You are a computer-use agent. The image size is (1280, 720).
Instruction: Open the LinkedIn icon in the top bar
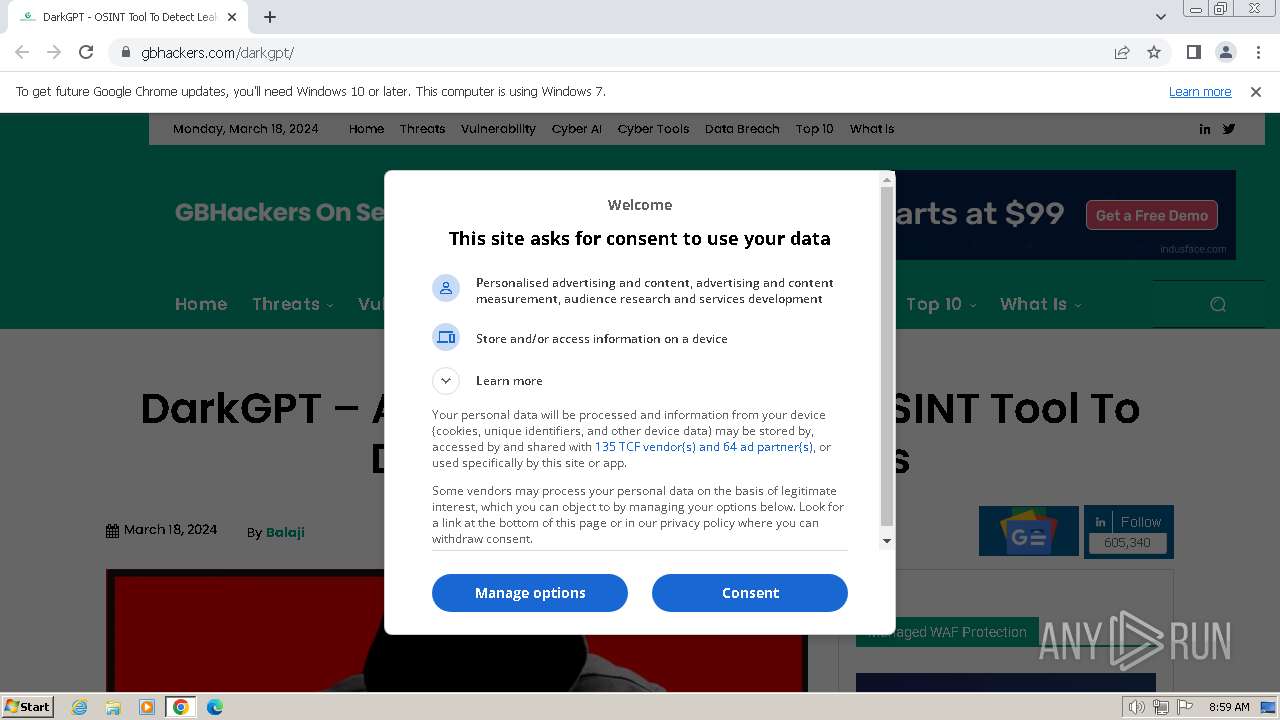[x=1205, y=129]
